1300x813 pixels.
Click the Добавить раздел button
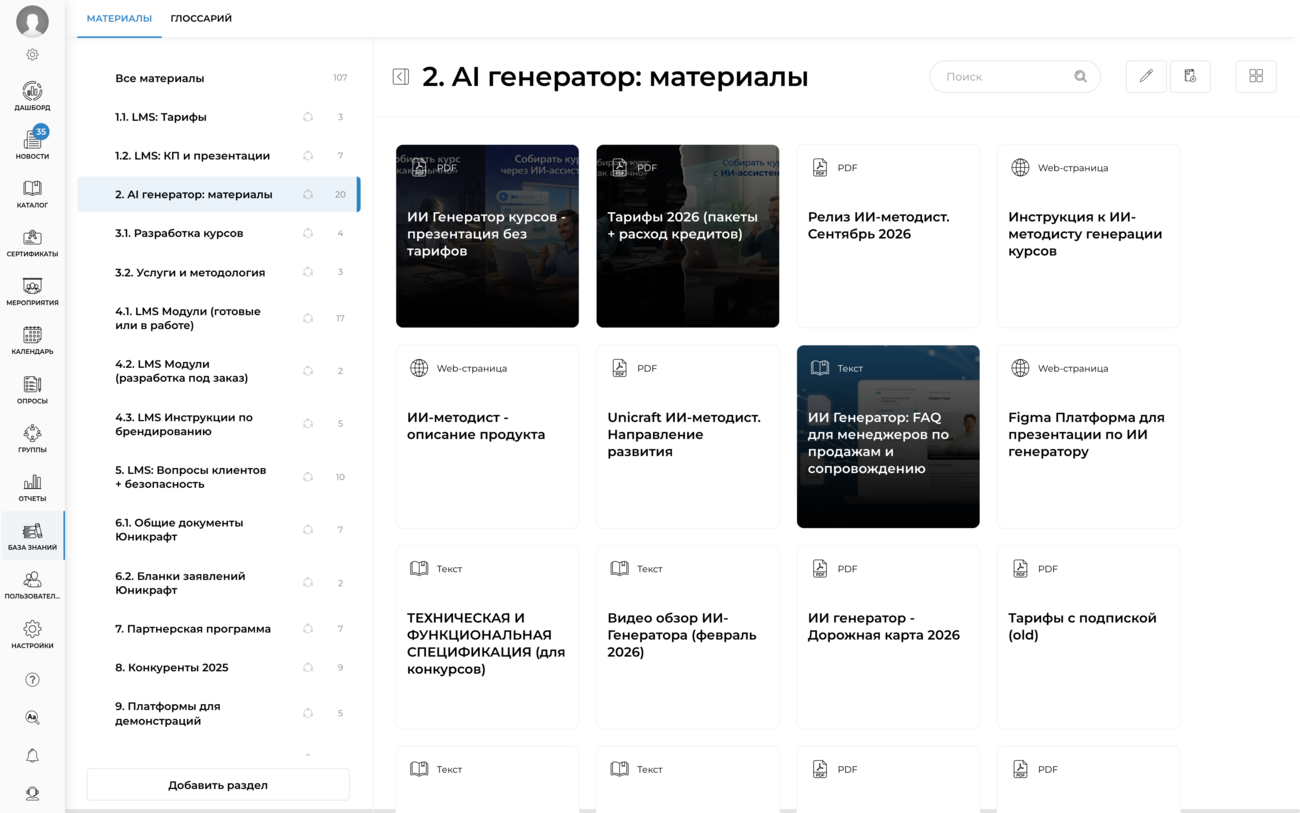click(x=218, y=785)
